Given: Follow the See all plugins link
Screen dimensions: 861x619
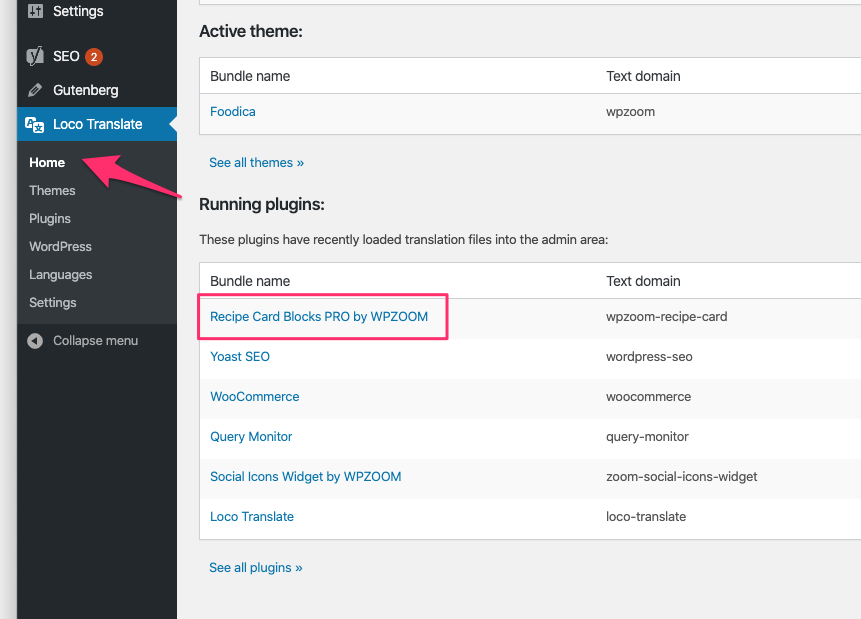Looking at the screenshot, I should 256,567.
